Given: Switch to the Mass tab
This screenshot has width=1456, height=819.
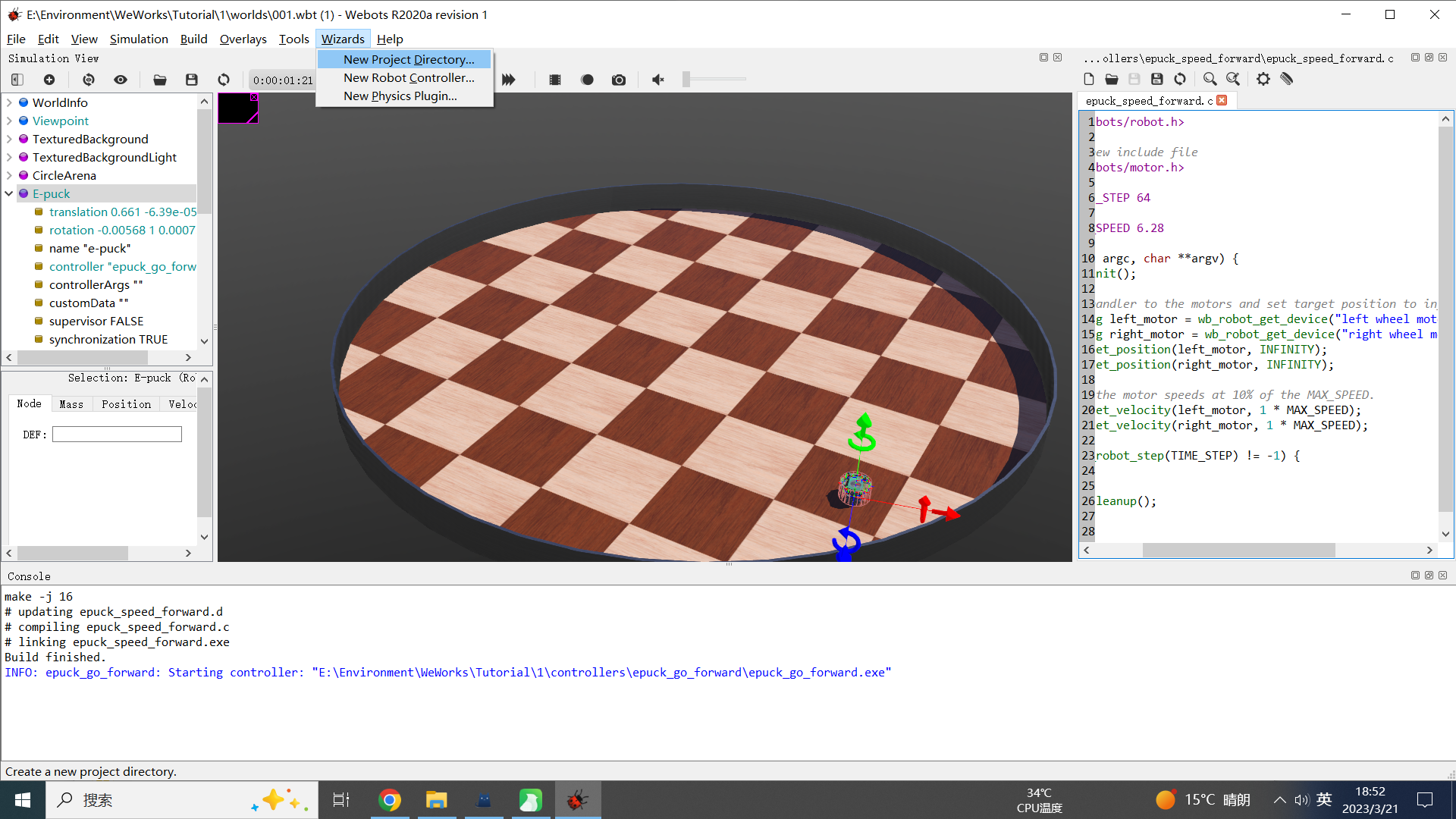Looking at the screenshot, I should pos(71,404).
